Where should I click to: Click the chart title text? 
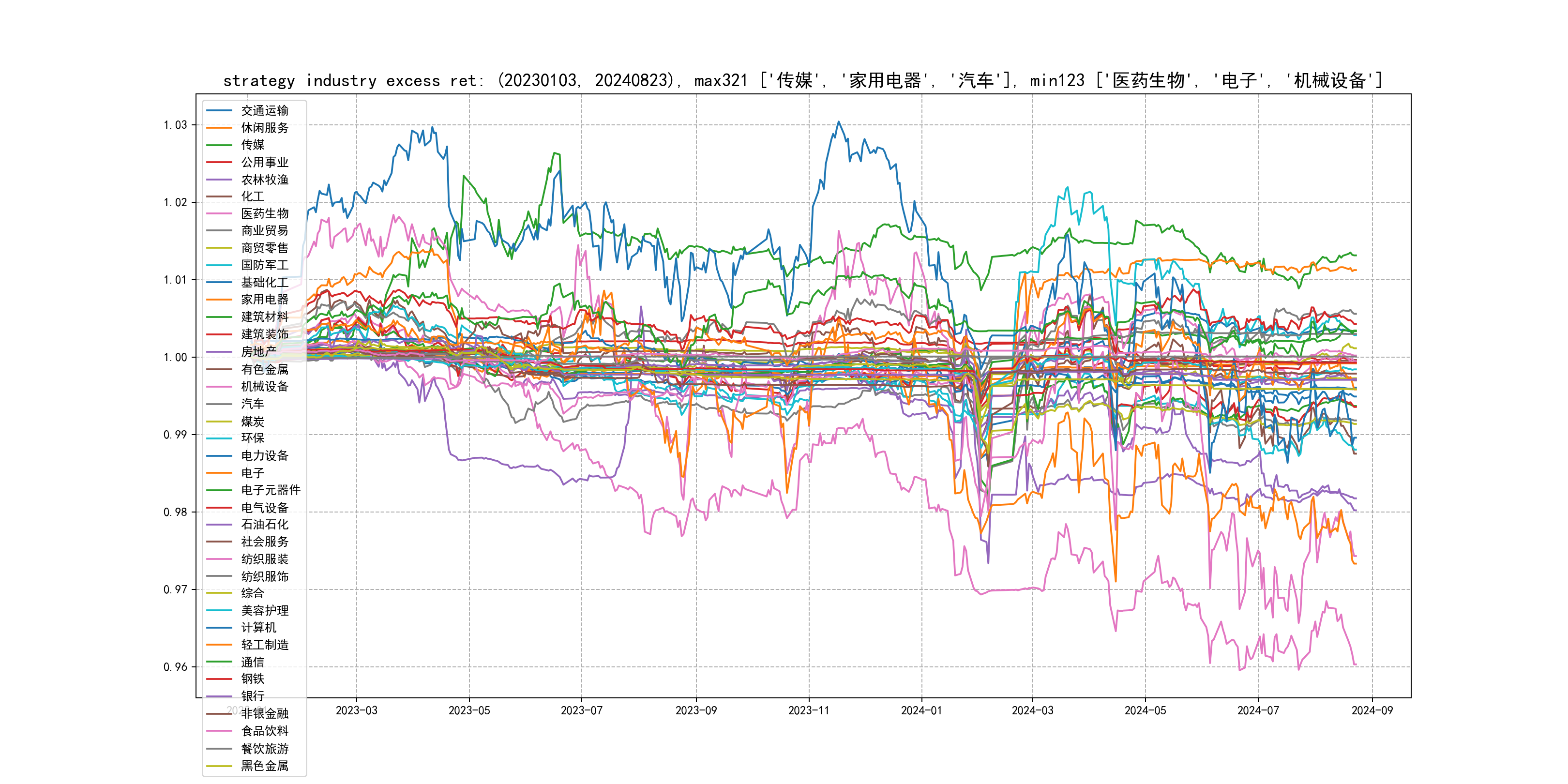coord(802,80)
